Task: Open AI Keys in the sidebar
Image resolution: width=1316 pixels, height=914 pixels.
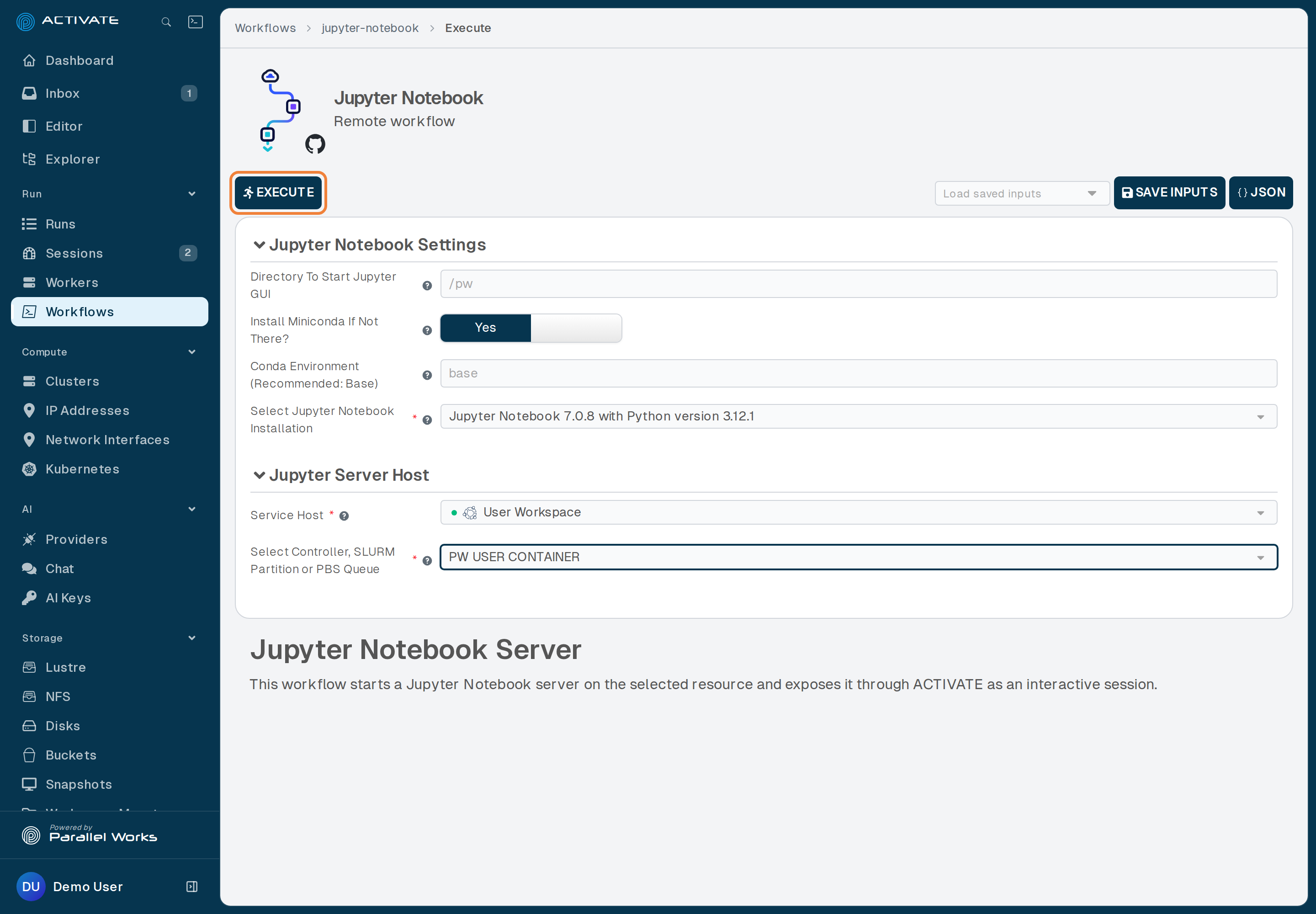Action: pyautogui.click(x=109, y=597)
